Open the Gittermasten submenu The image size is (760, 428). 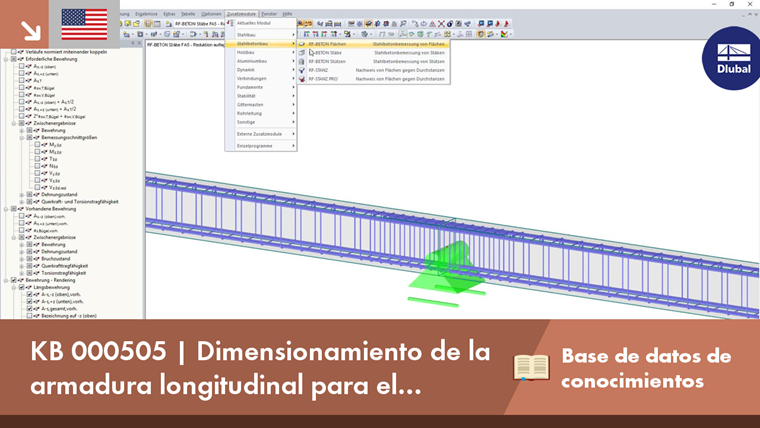coord(261,105)
